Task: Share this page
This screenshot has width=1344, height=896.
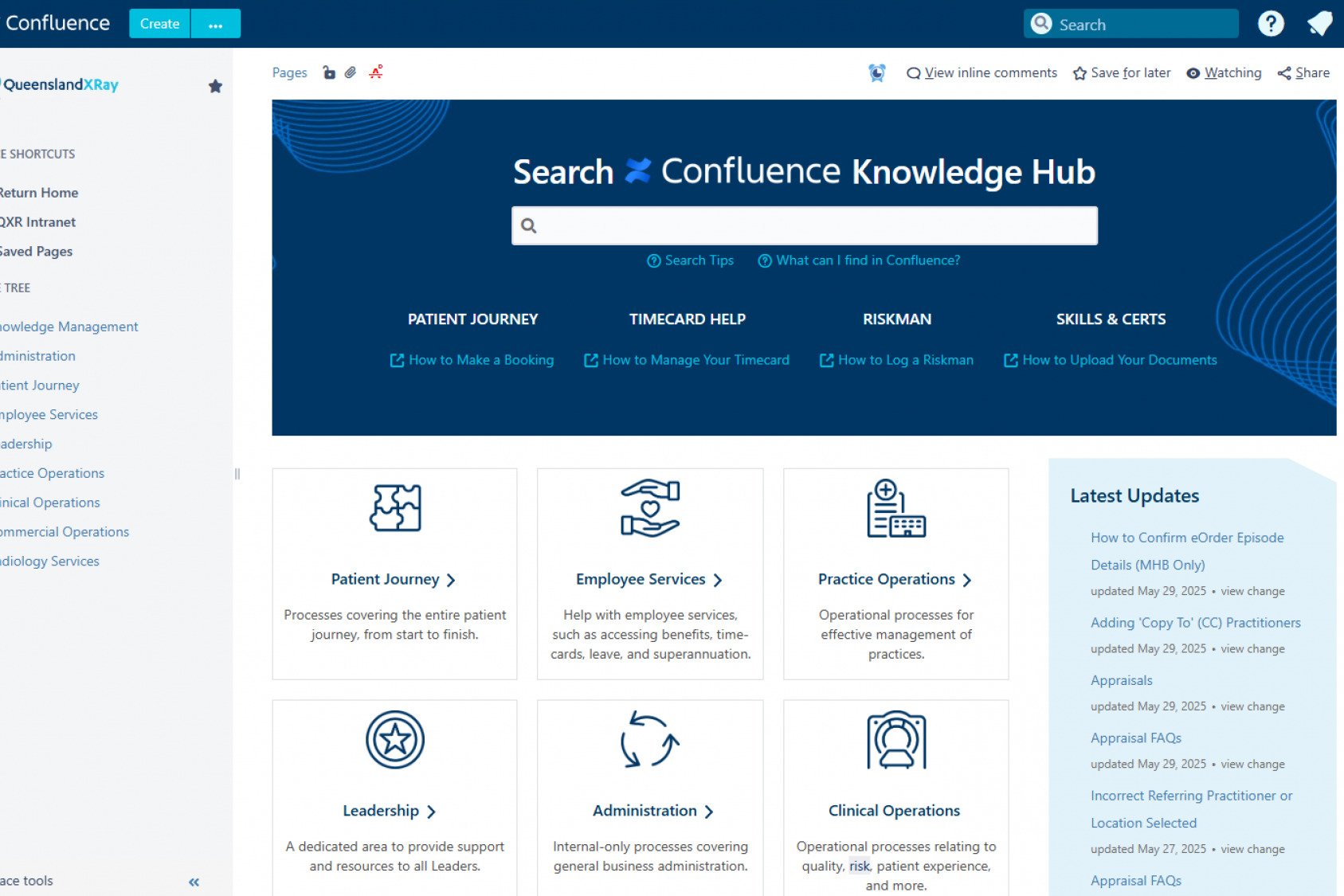Action: [x=1303, y=72]
